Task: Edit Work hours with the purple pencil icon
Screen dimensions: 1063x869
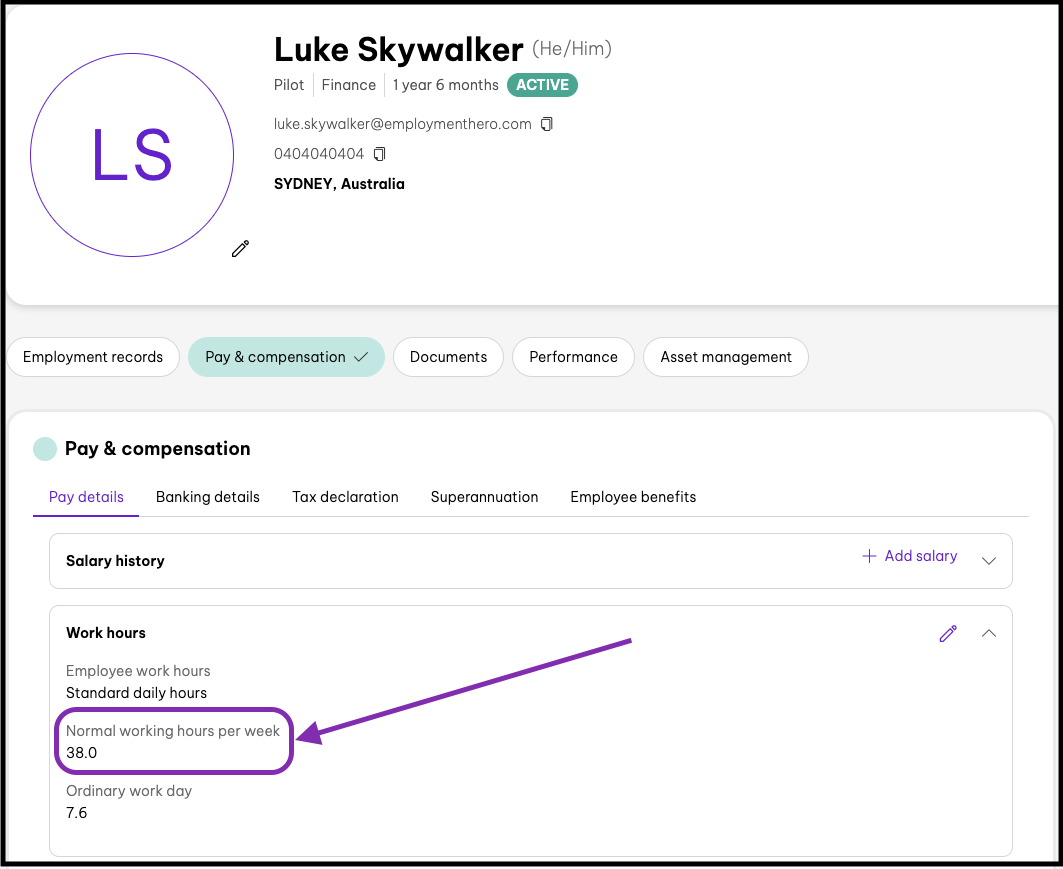Action: point(948,633)
